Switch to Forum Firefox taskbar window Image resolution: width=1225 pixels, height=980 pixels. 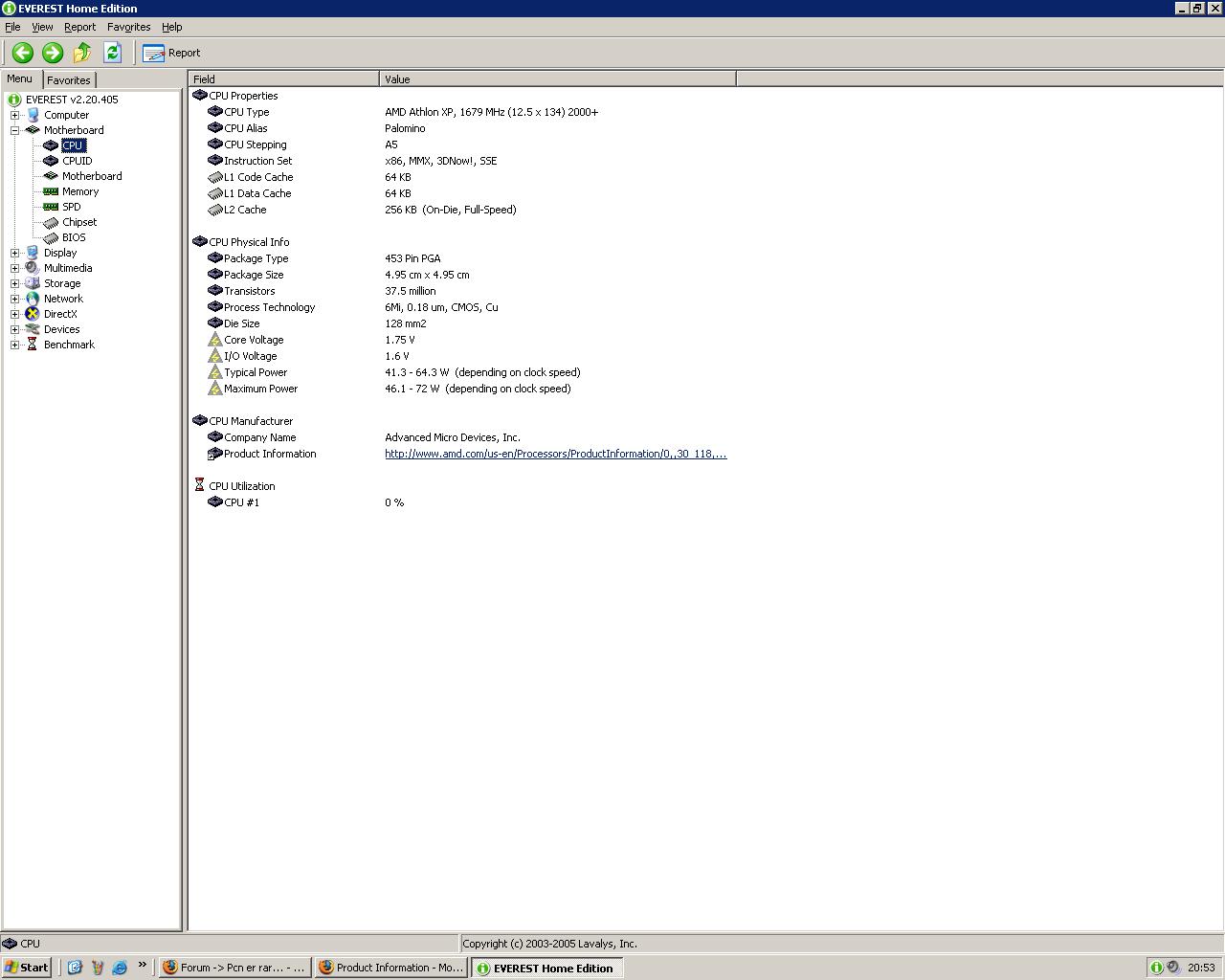tap(234, 968)
